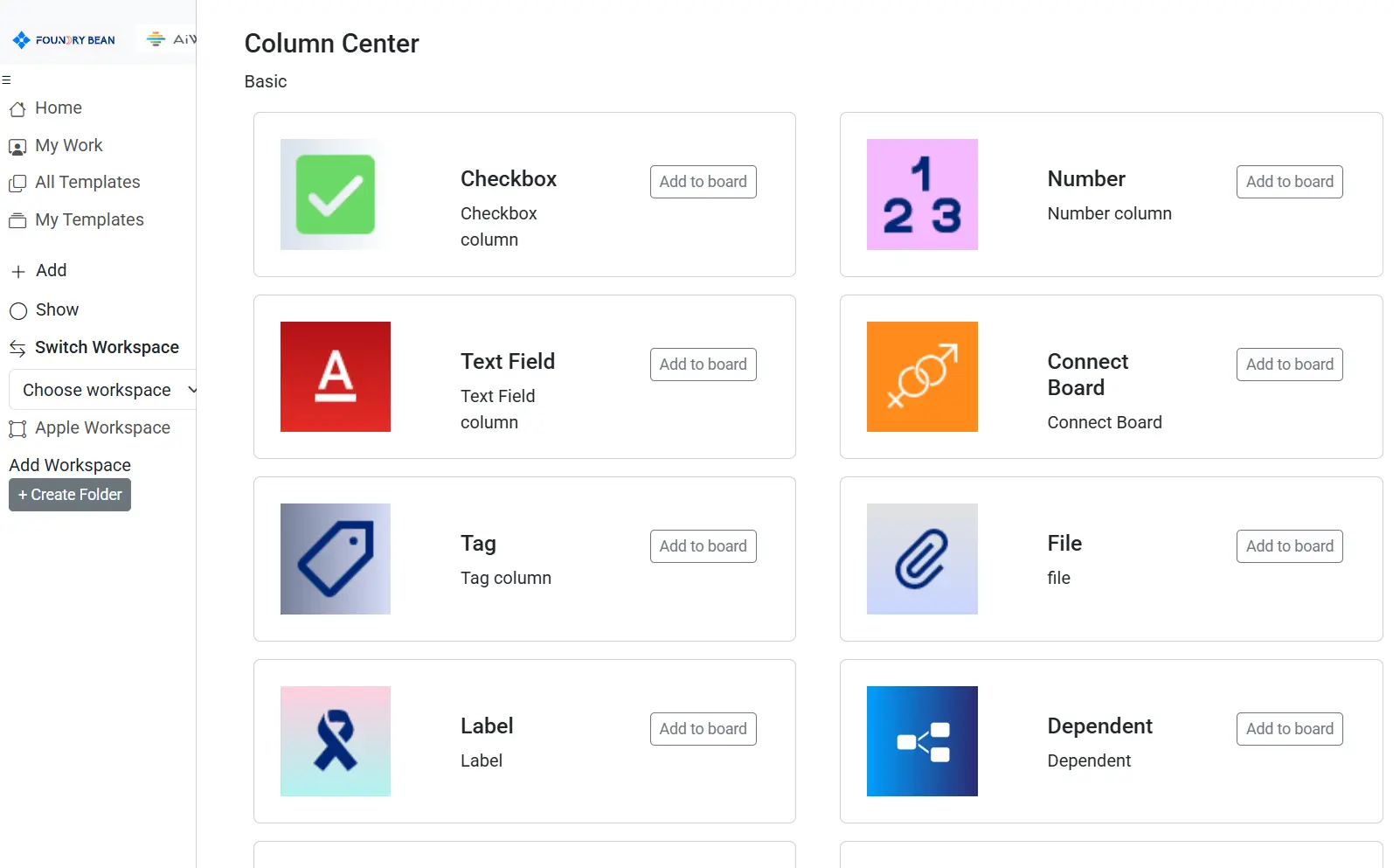The width and height of the screenshot is (1400, 868).
Task: Click the green Checkbox column icon
Action: coord(336,194)
